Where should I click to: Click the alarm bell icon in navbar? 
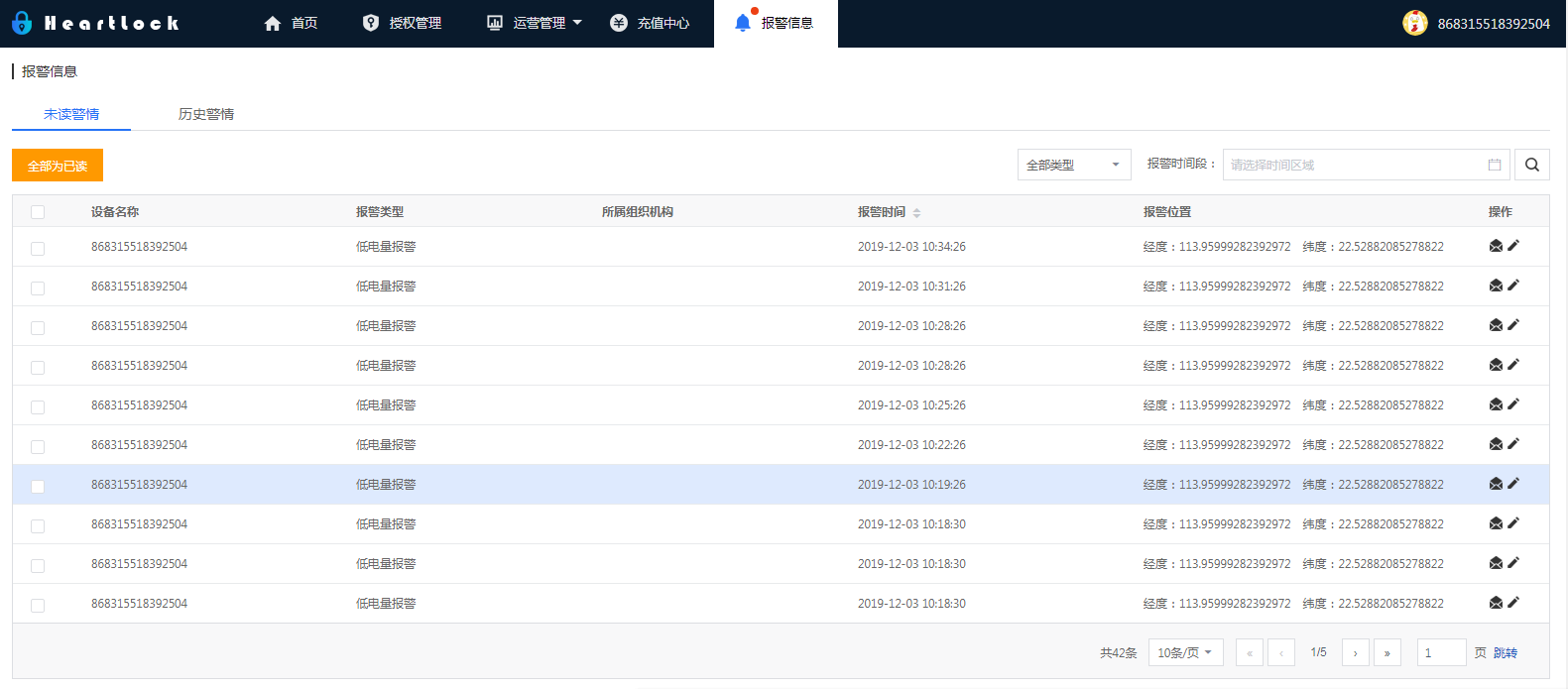click(743, 23)
